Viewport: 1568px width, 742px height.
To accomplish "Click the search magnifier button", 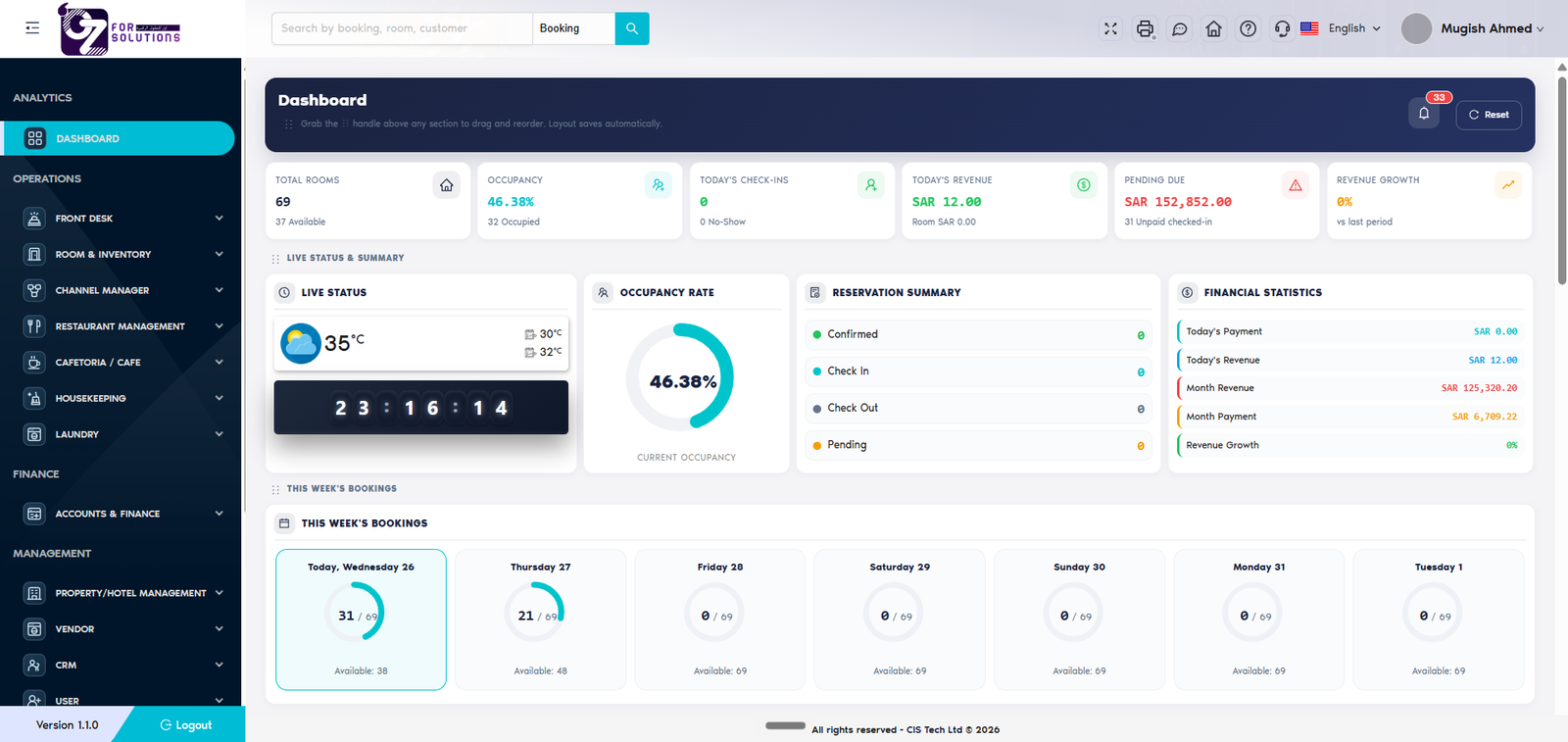I will point(632,28).
